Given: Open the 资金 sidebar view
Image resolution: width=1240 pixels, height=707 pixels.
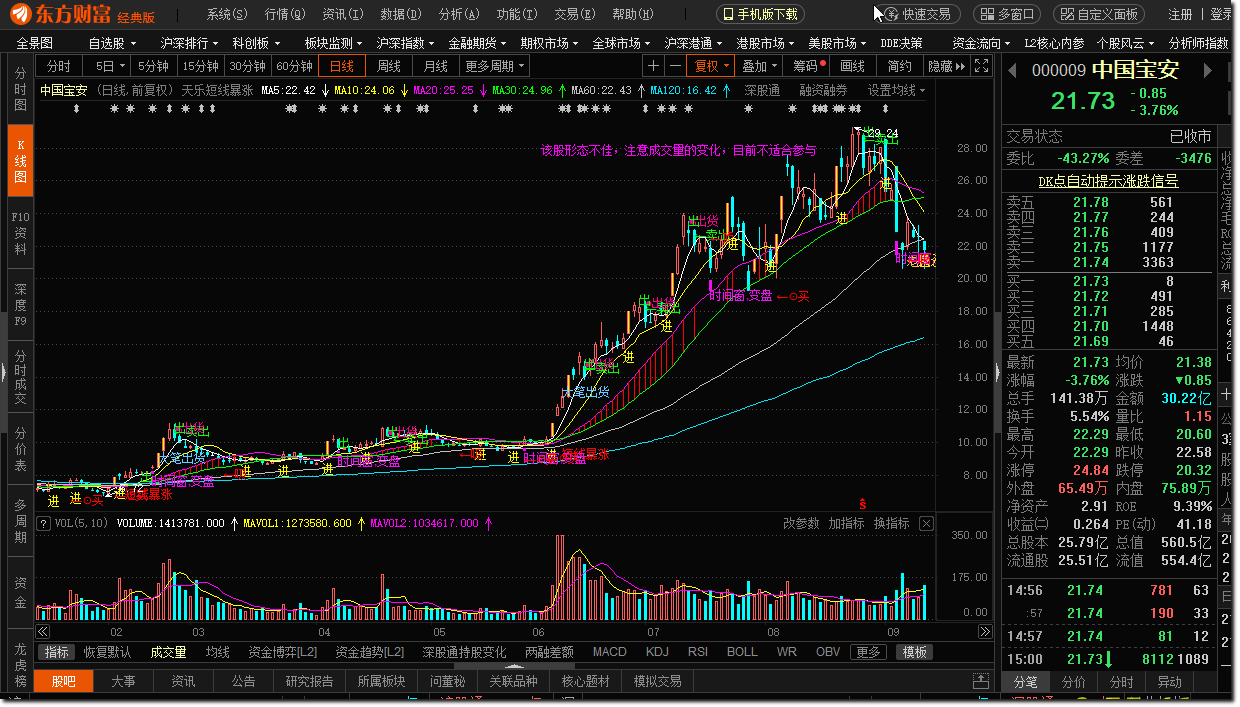Looking at the screenshot, I should [x=20, y=592].
